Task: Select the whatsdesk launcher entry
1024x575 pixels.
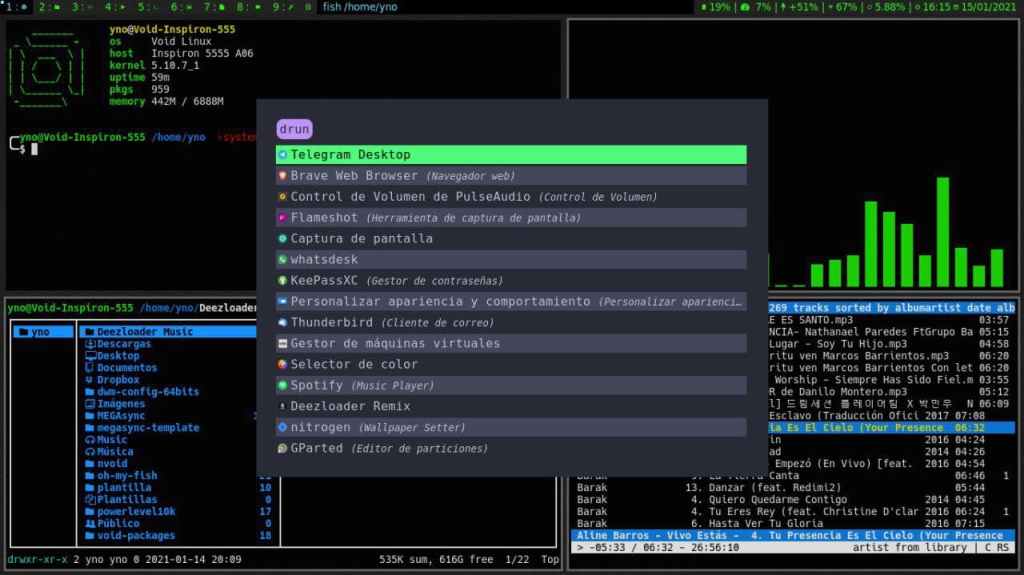Action: pyautogui.click(x=323, y=260)
